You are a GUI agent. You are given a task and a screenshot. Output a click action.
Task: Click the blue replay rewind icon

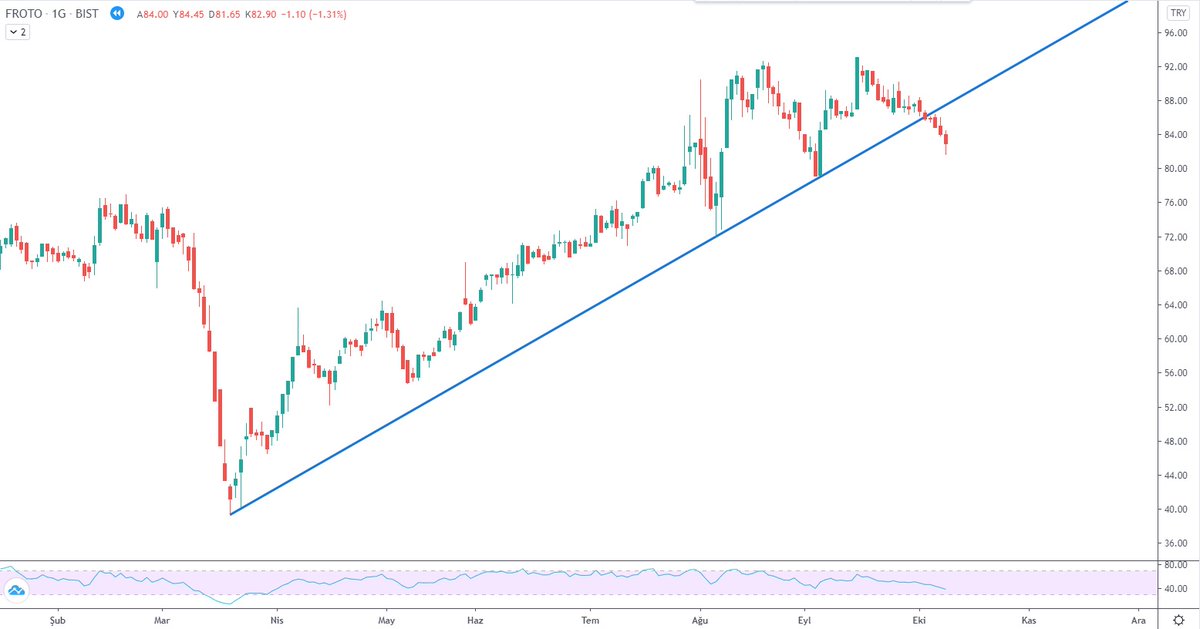point(117,13)
